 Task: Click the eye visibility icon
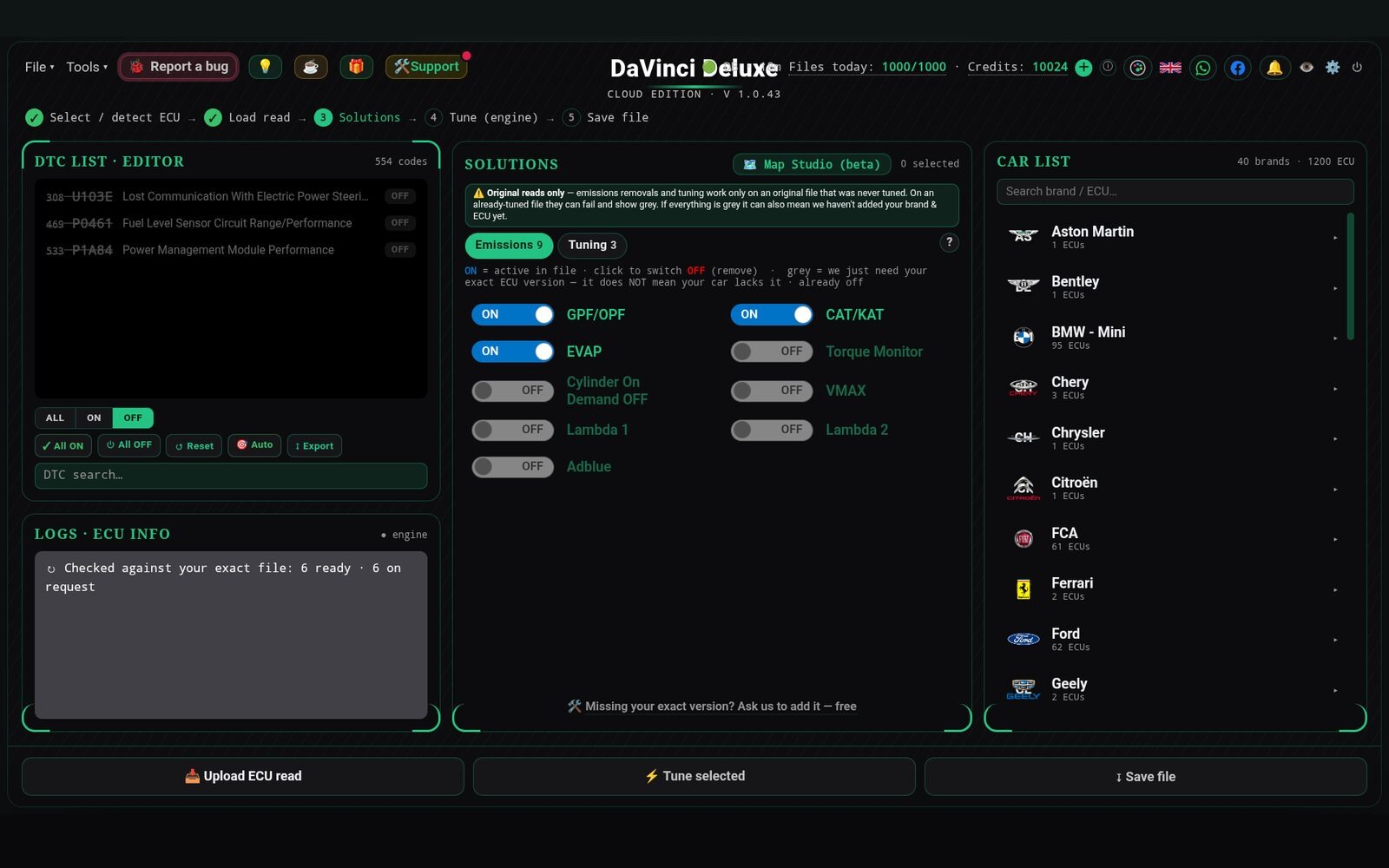(1307, 67)
